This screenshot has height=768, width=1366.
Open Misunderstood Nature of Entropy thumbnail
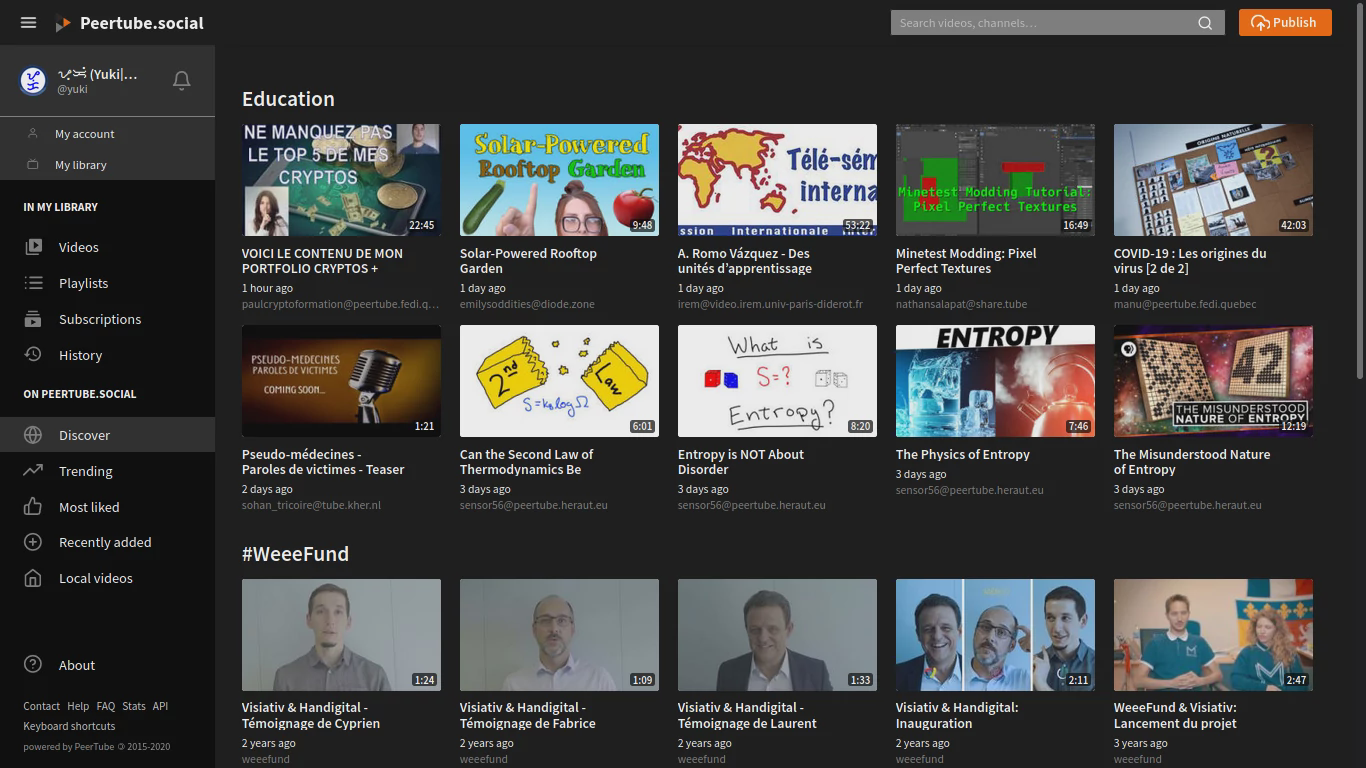[1213, 381]
